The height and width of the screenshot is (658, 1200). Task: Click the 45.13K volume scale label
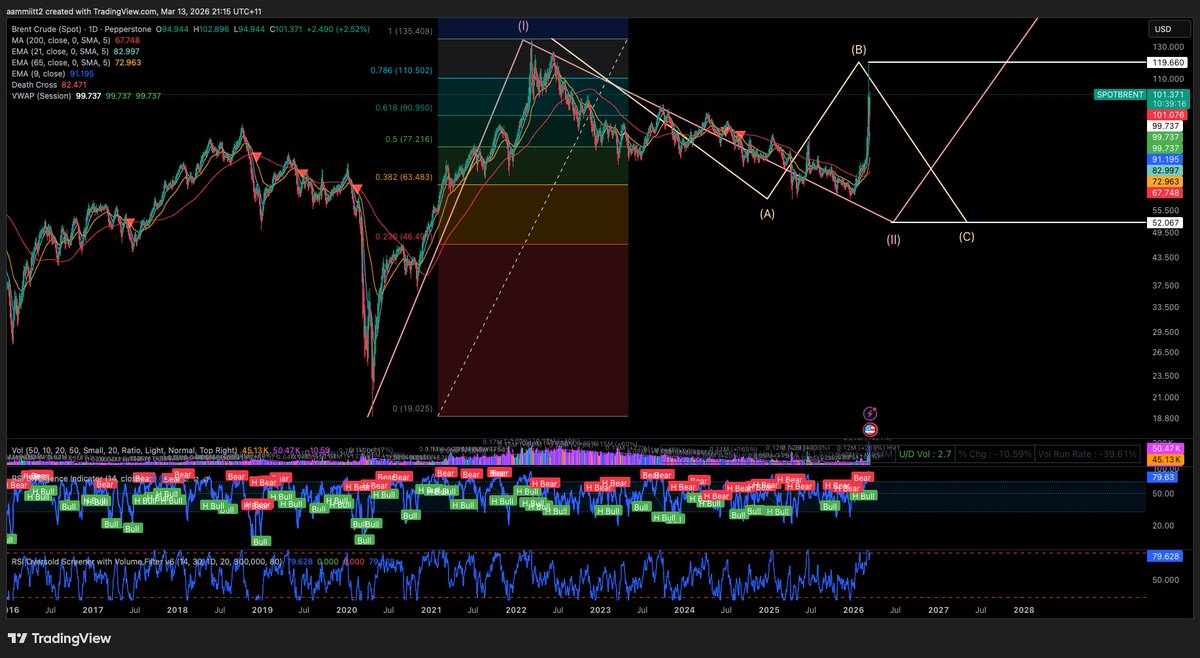1167,460
